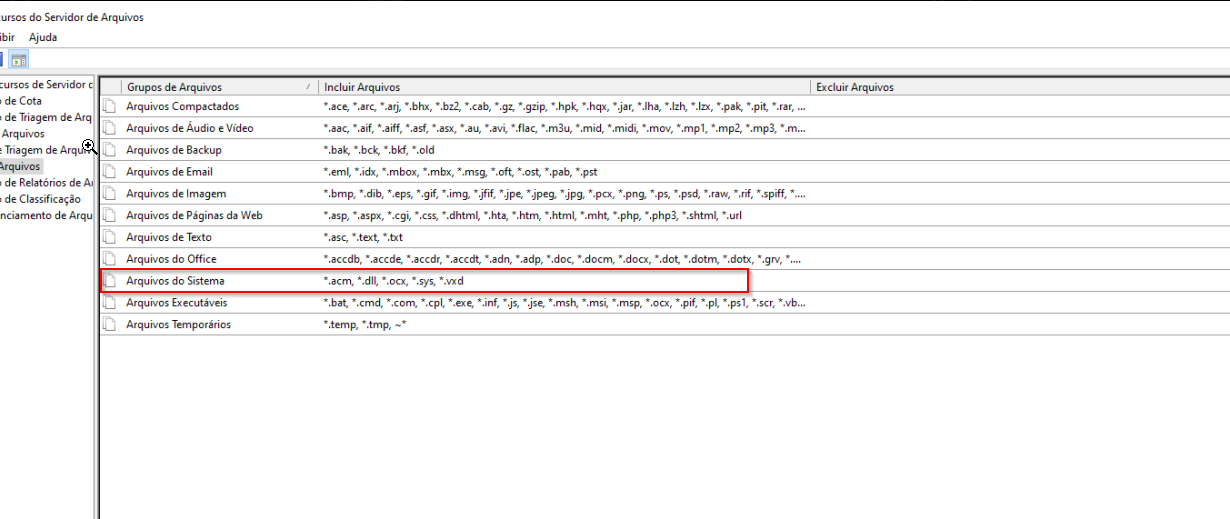This screenshot has width=1230, height=519.
Task: Click the Arquivos Executáveis row icon
Action: [x=109, y=303]
